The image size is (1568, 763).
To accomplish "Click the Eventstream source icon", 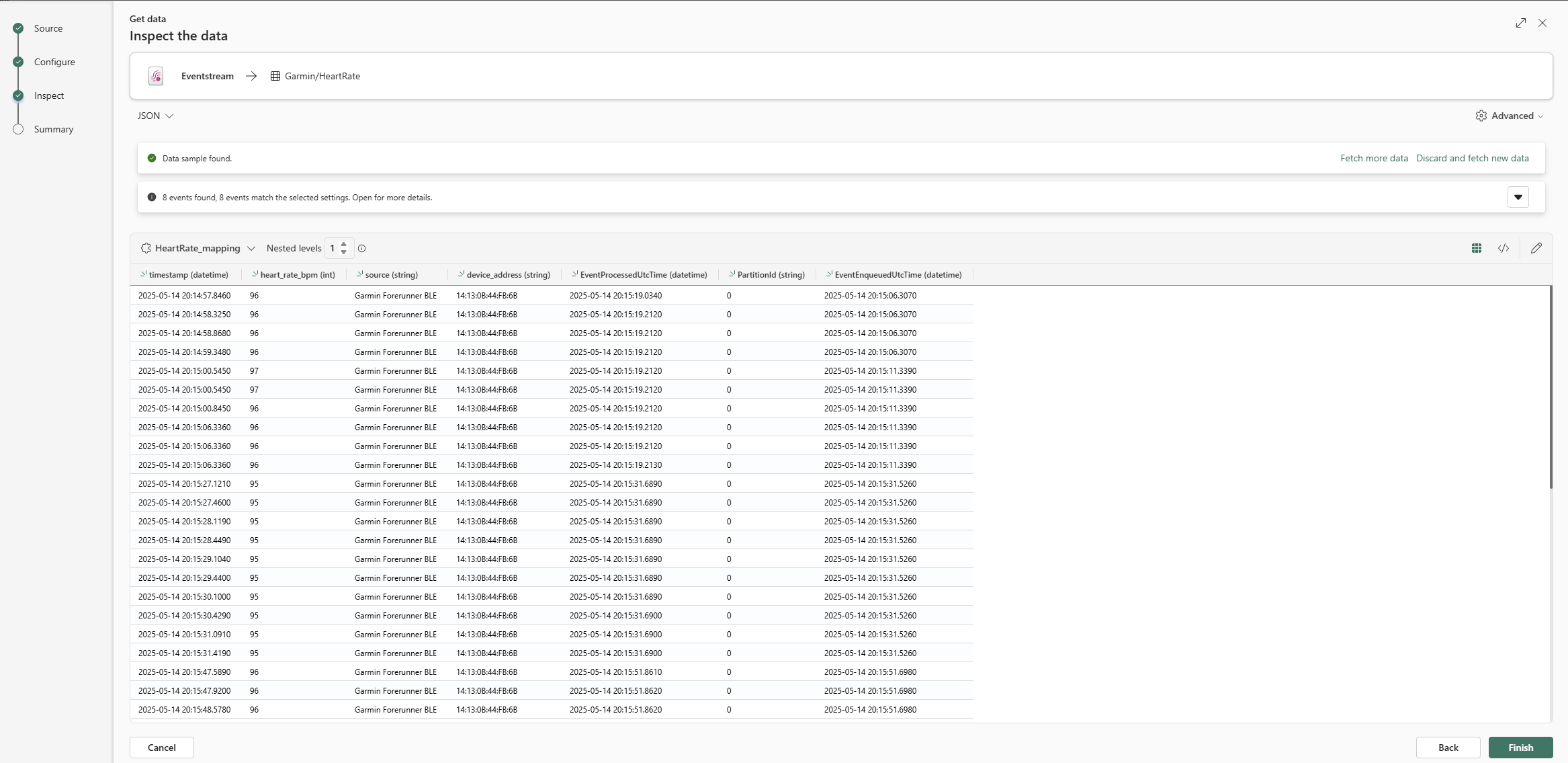I will [x=155, y=76].
